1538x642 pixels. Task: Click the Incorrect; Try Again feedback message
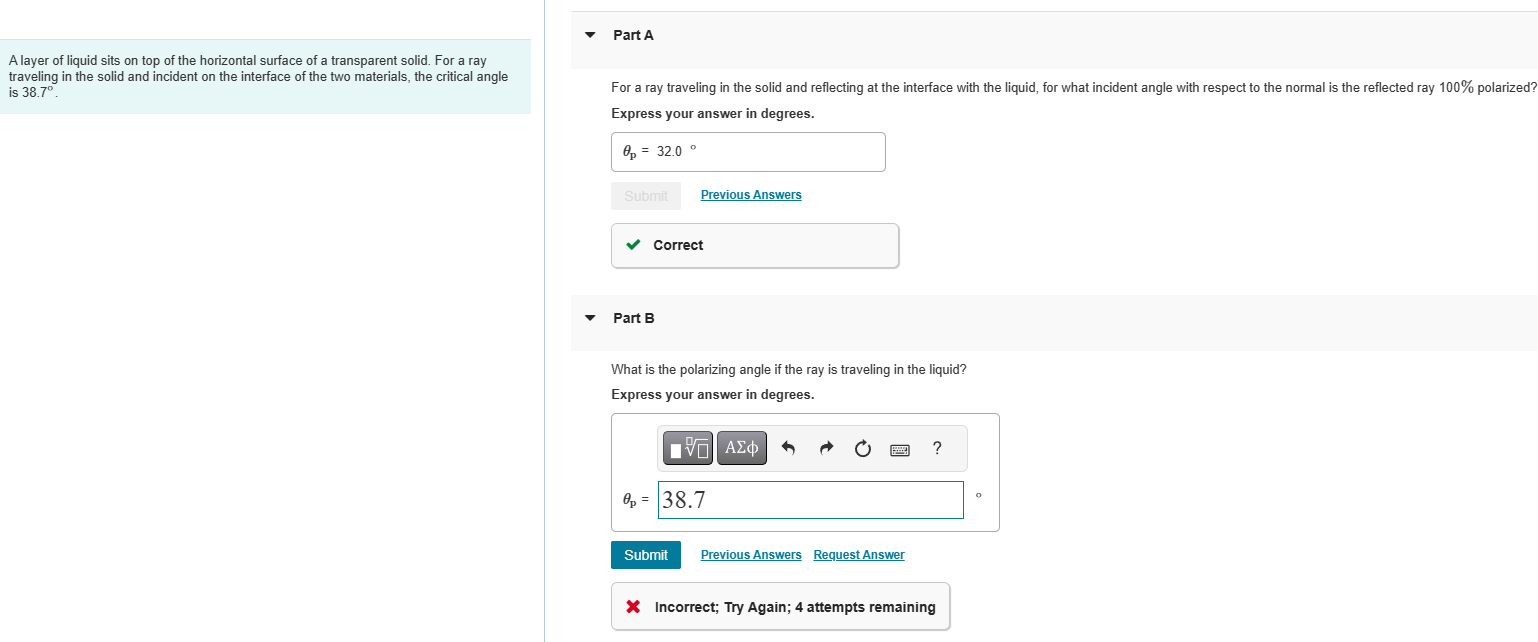coord(780,607)
